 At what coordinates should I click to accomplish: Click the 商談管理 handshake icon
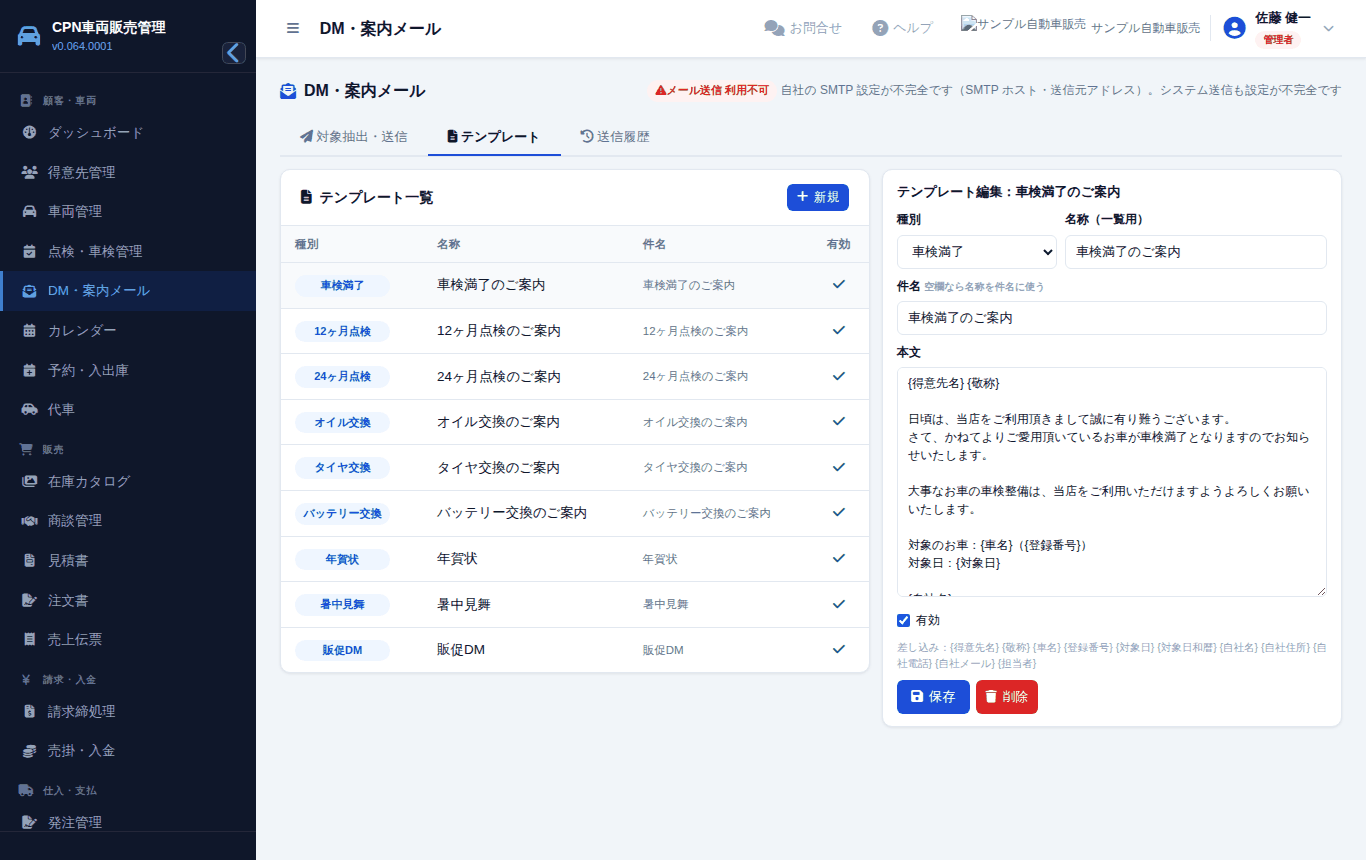pyautogui.click(x=29, y=521)
